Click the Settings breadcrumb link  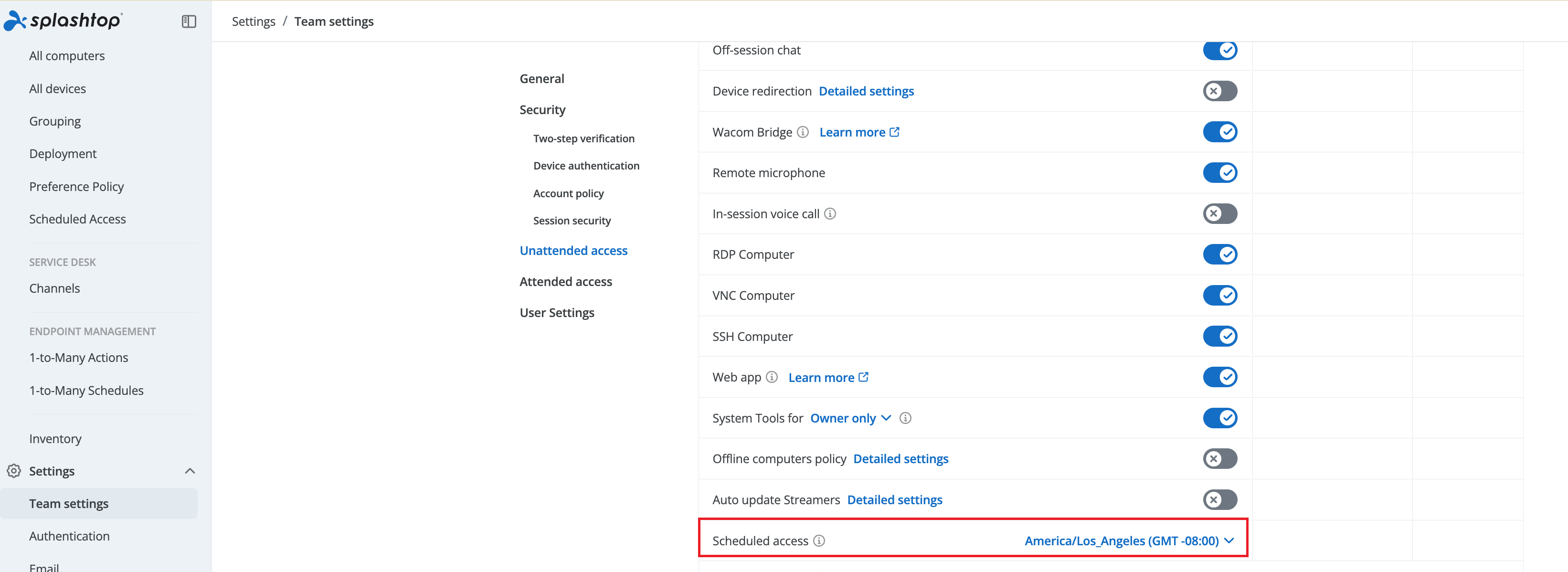pyautogui.click(x=253, y=21)
